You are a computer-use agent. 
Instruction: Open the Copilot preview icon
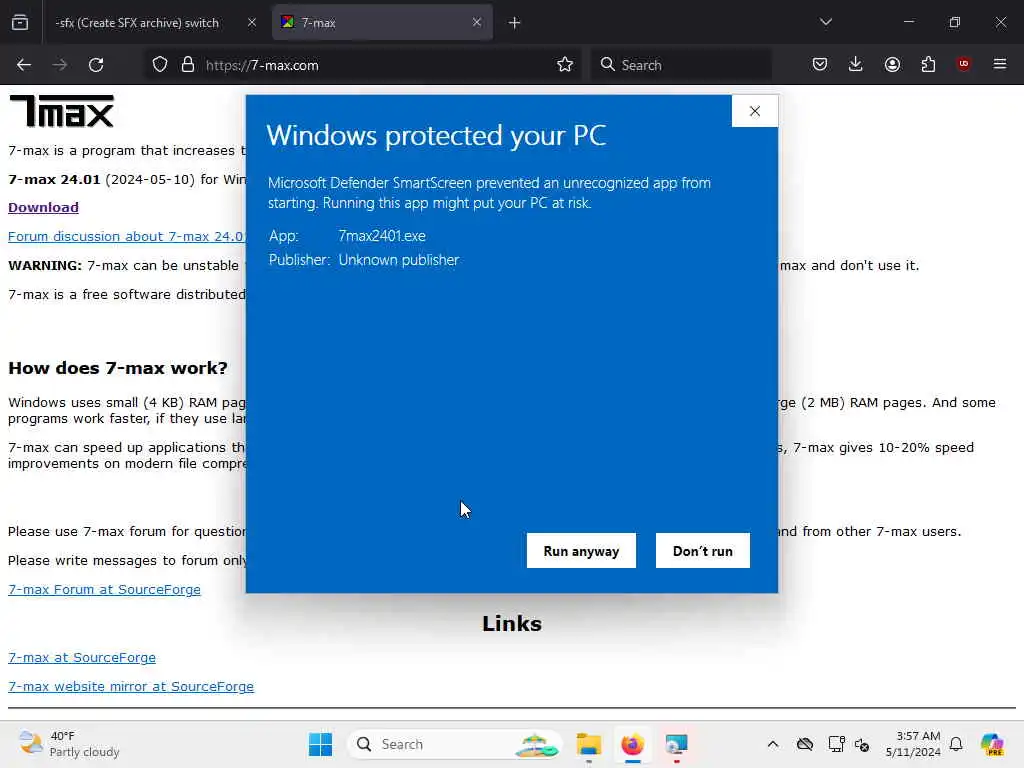992,744
